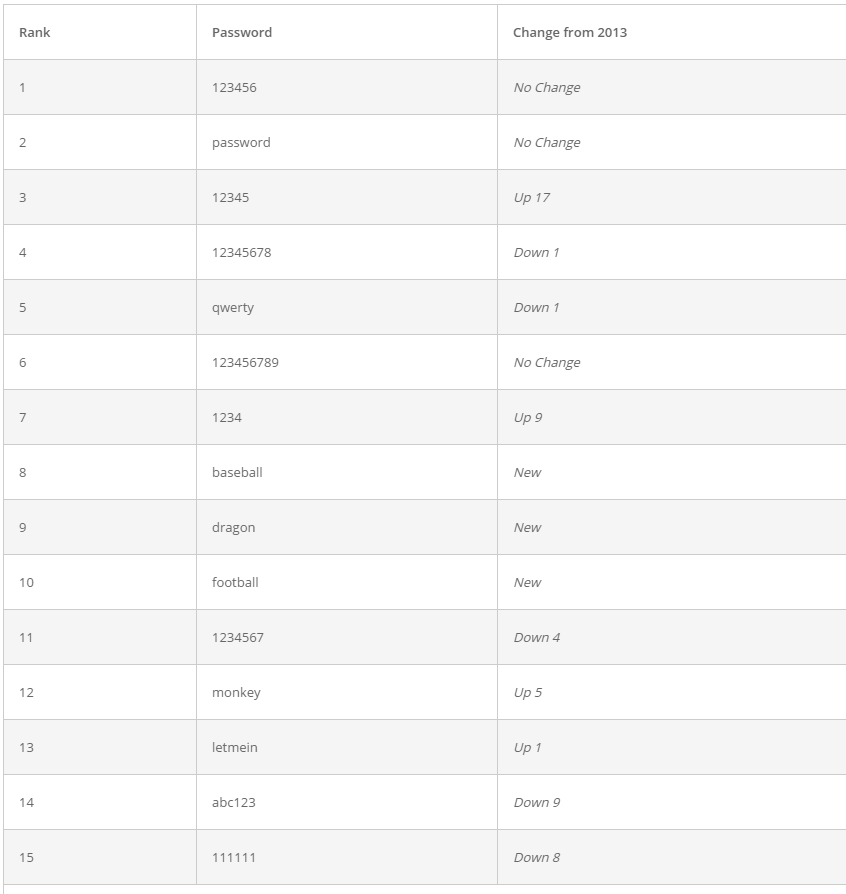Select the 123456789 password entry
This screenshot has height=894, width=846.
245,363
